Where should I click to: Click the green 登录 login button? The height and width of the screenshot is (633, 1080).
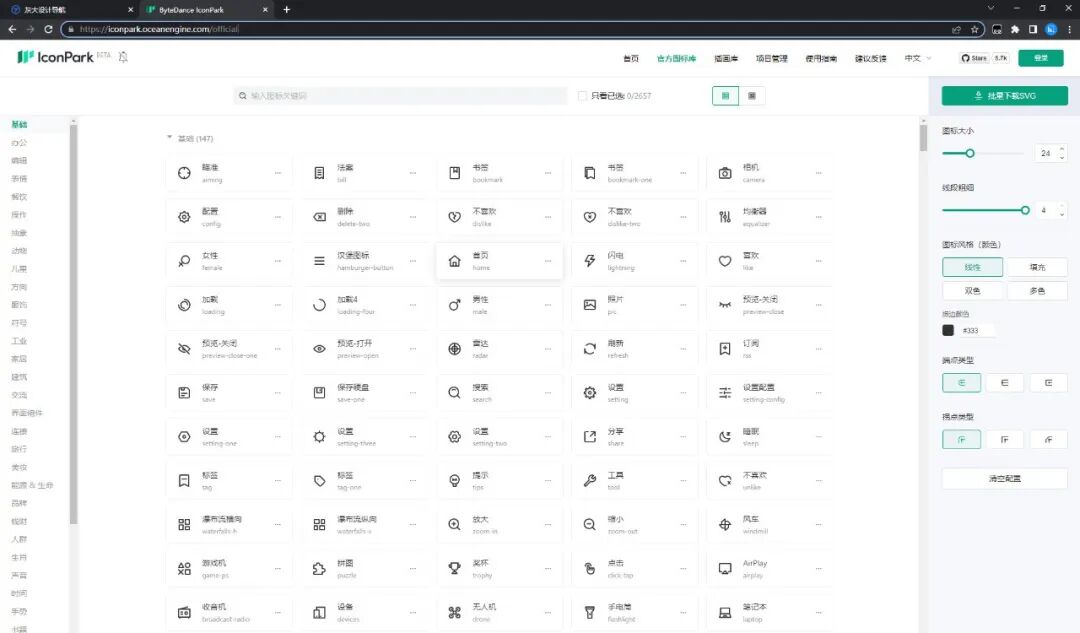coord(1041,58)
